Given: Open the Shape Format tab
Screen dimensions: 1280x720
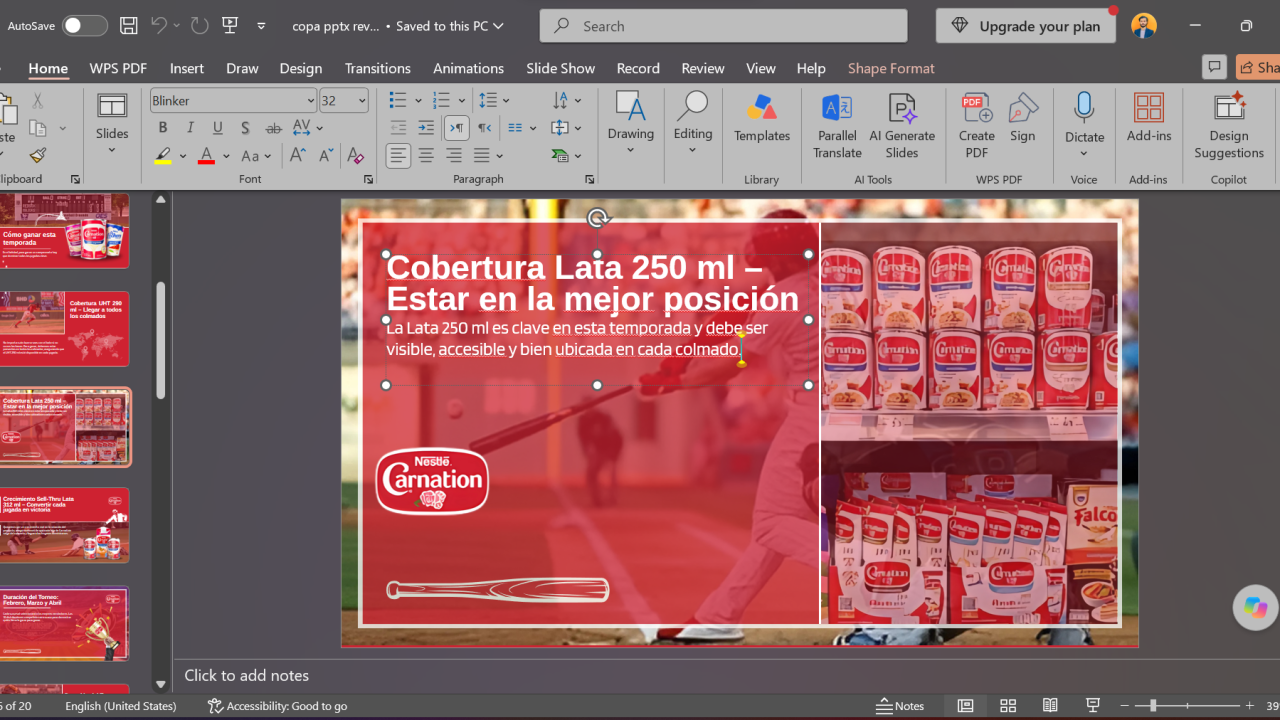Looking at the screenshot, I should point(891,68).
